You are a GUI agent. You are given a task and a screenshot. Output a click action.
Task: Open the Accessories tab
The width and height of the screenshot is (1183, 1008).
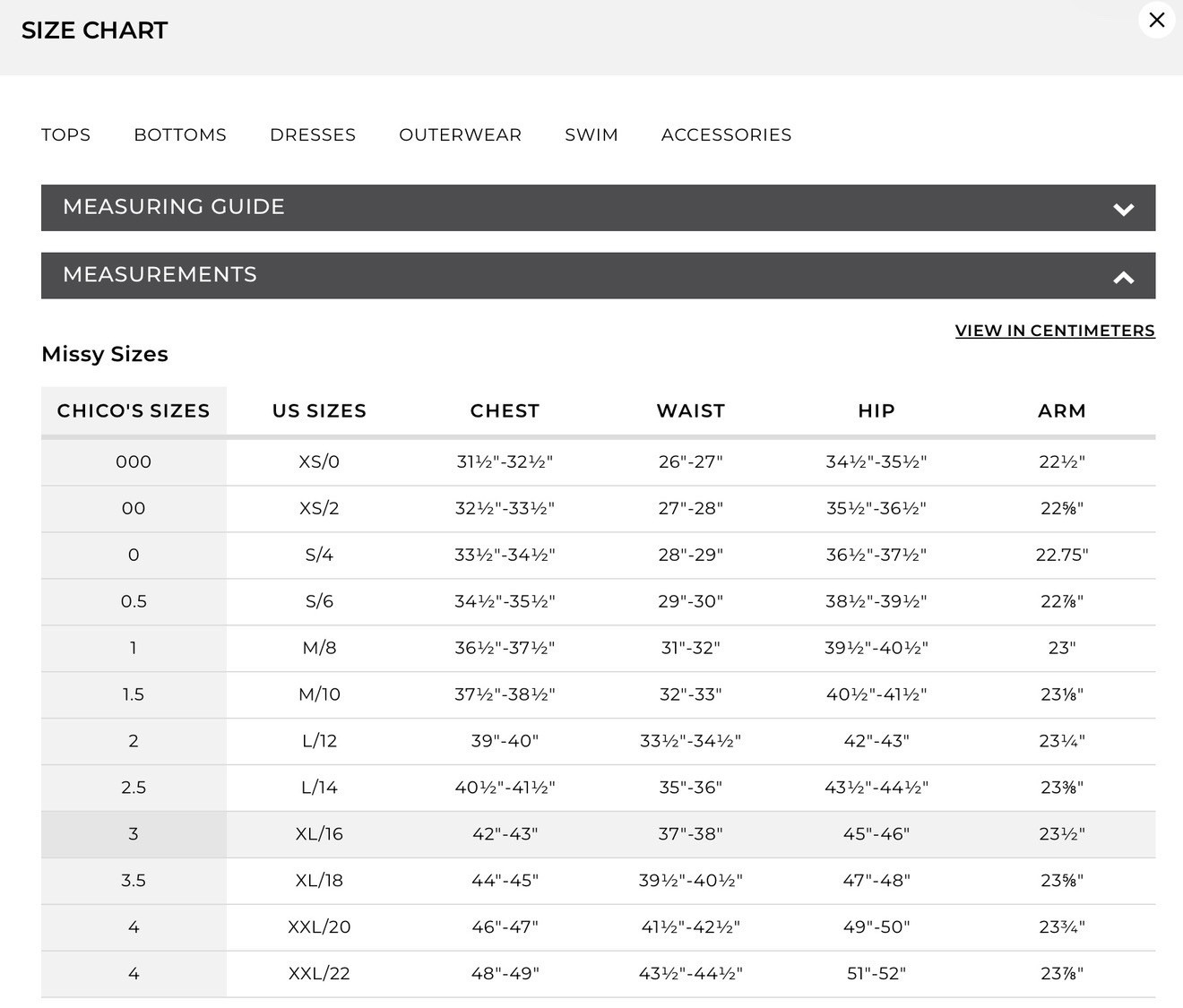[726, 134]
